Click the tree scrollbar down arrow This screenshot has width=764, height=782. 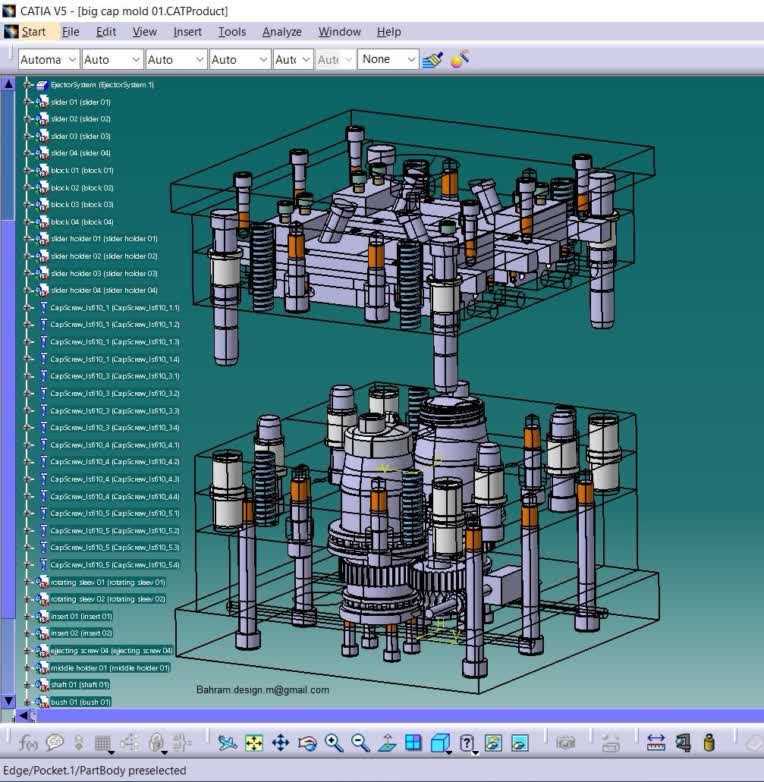coord(8,701)
